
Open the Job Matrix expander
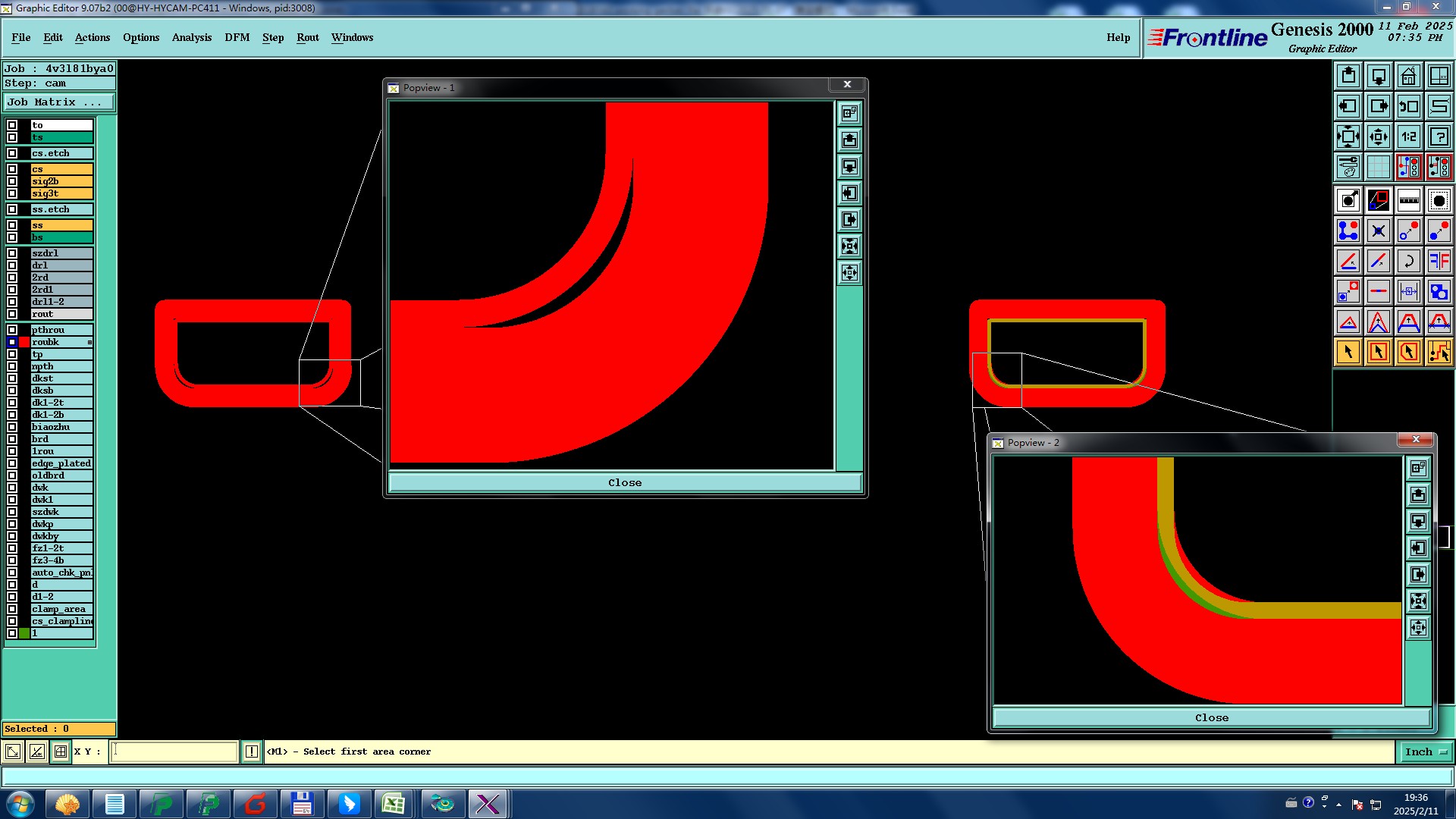click(58, 102)
